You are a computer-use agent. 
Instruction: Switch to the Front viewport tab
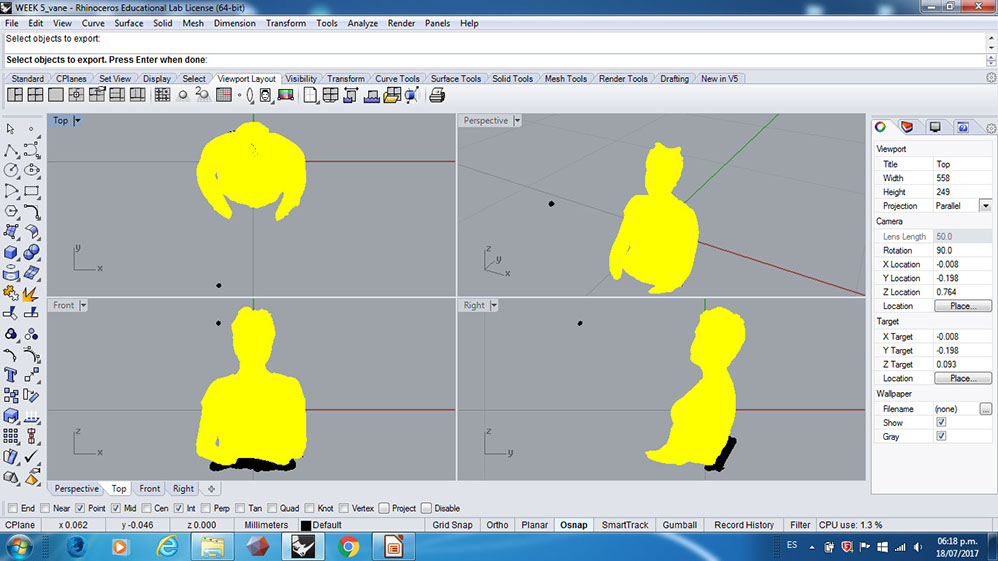pos(150,488)
